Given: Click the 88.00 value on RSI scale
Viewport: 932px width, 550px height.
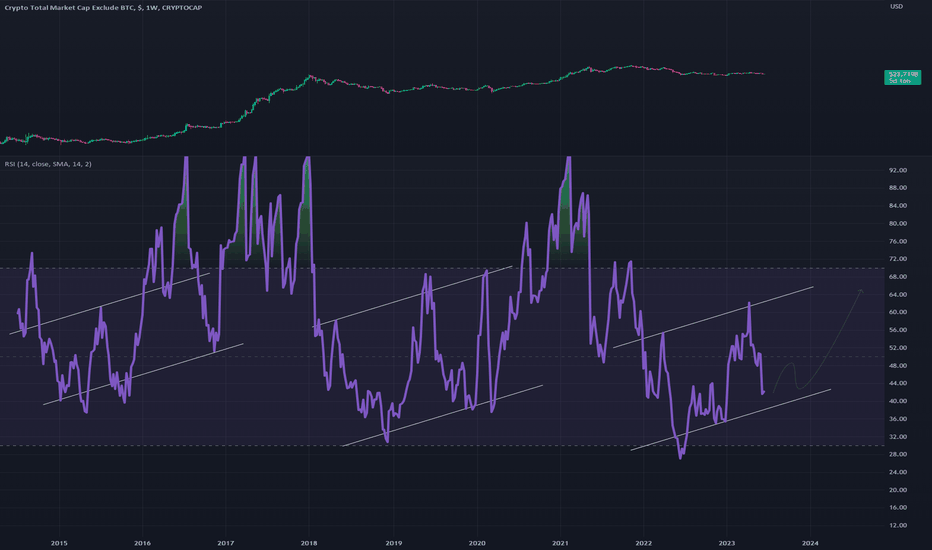Looking at the screenshot, I should [898, 188].
